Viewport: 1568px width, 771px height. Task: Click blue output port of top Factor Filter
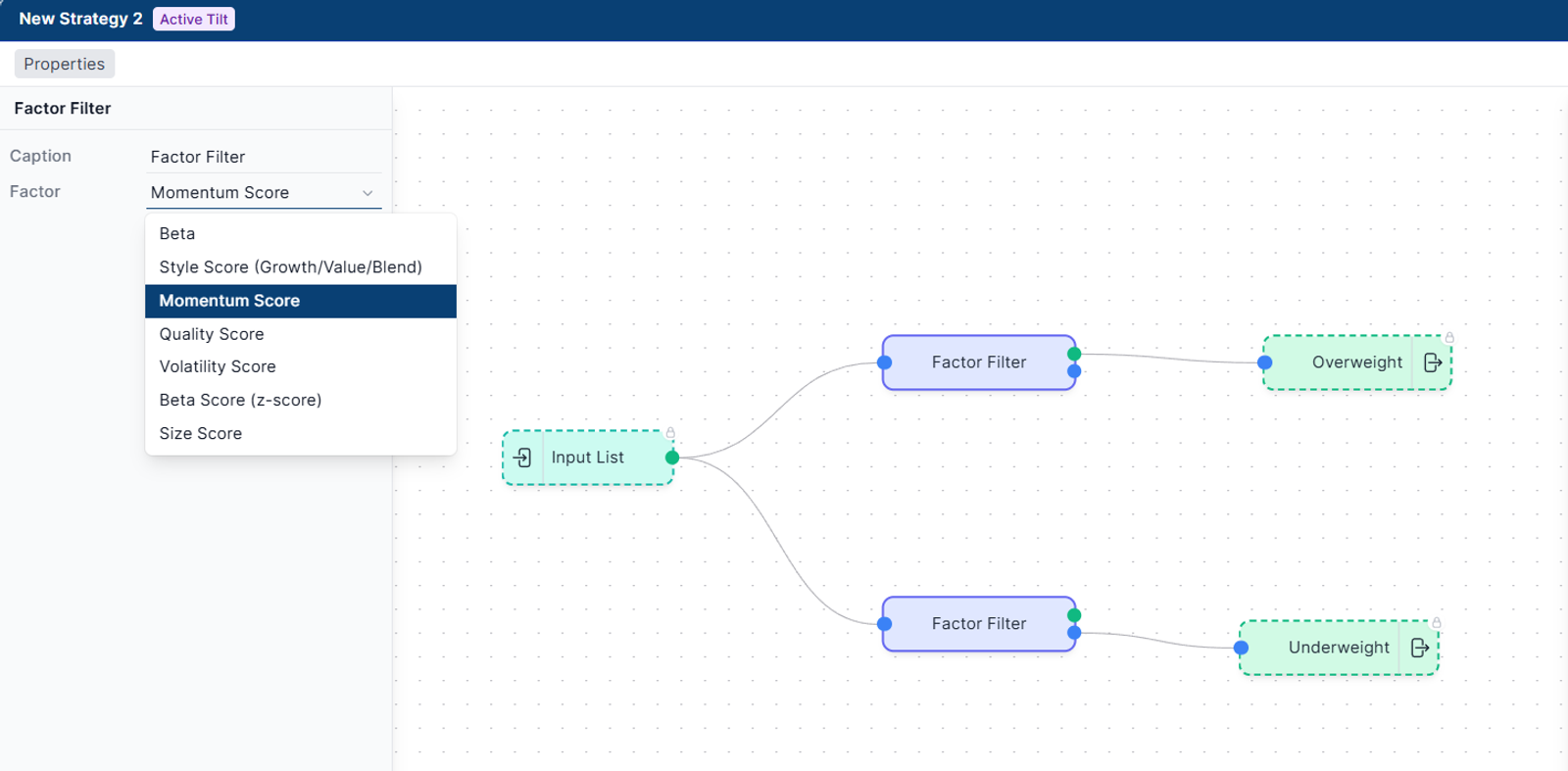1074,371
